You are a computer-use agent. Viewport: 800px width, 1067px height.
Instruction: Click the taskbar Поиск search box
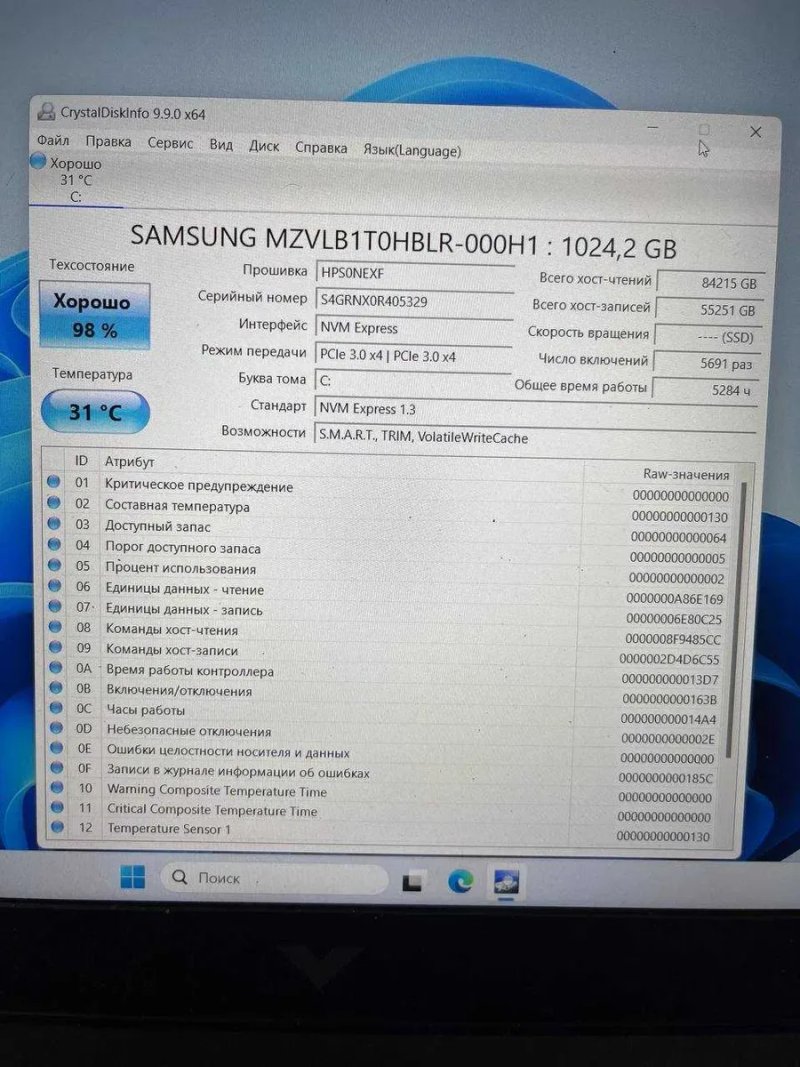pos(274,878)
